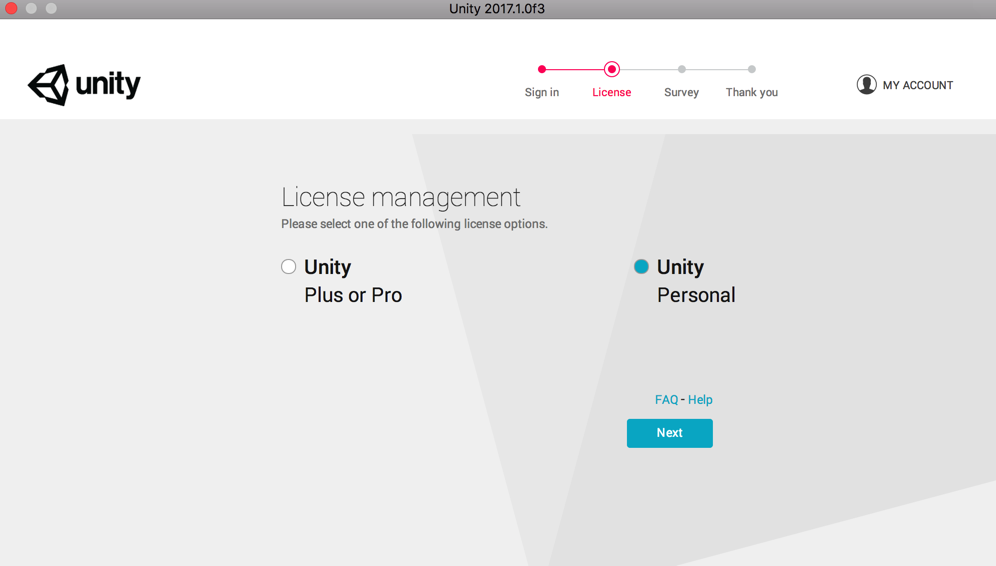Click the Thank you step dot
Image resolution: width=996 pixels, height=566 pixels.
[x=751, y=69]
